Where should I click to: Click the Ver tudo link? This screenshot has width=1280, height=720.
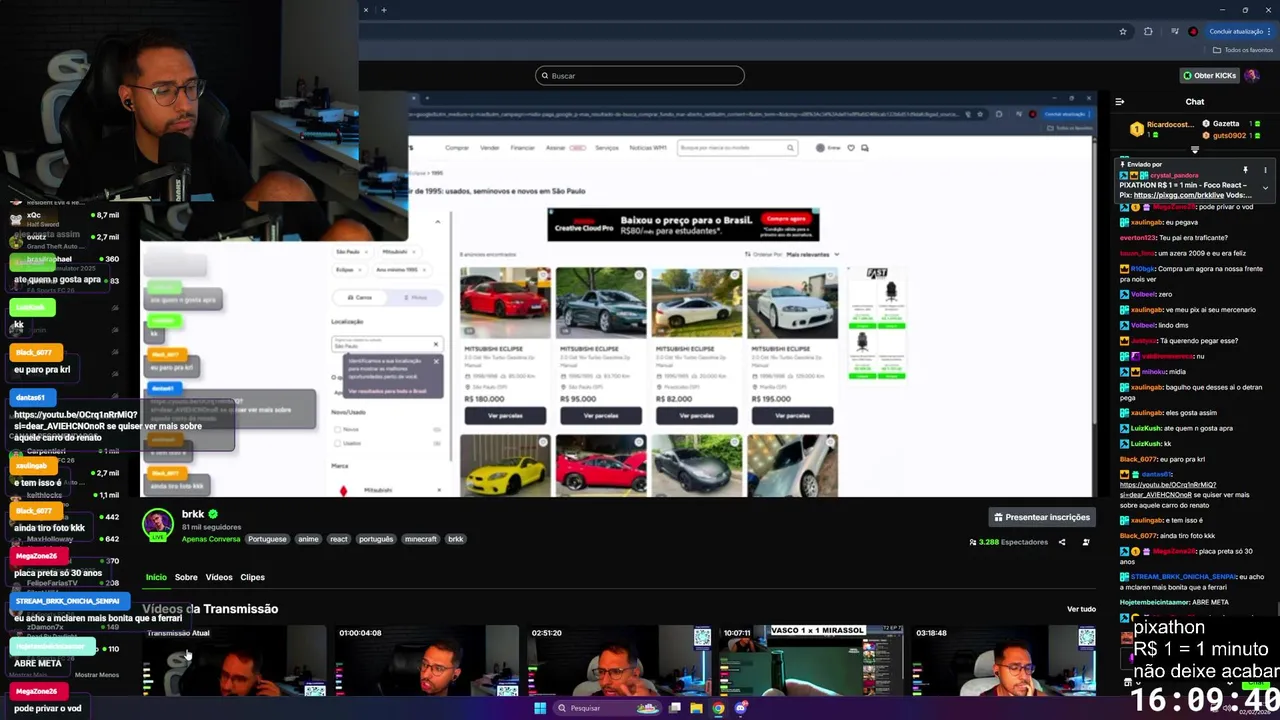[1081, 609]
